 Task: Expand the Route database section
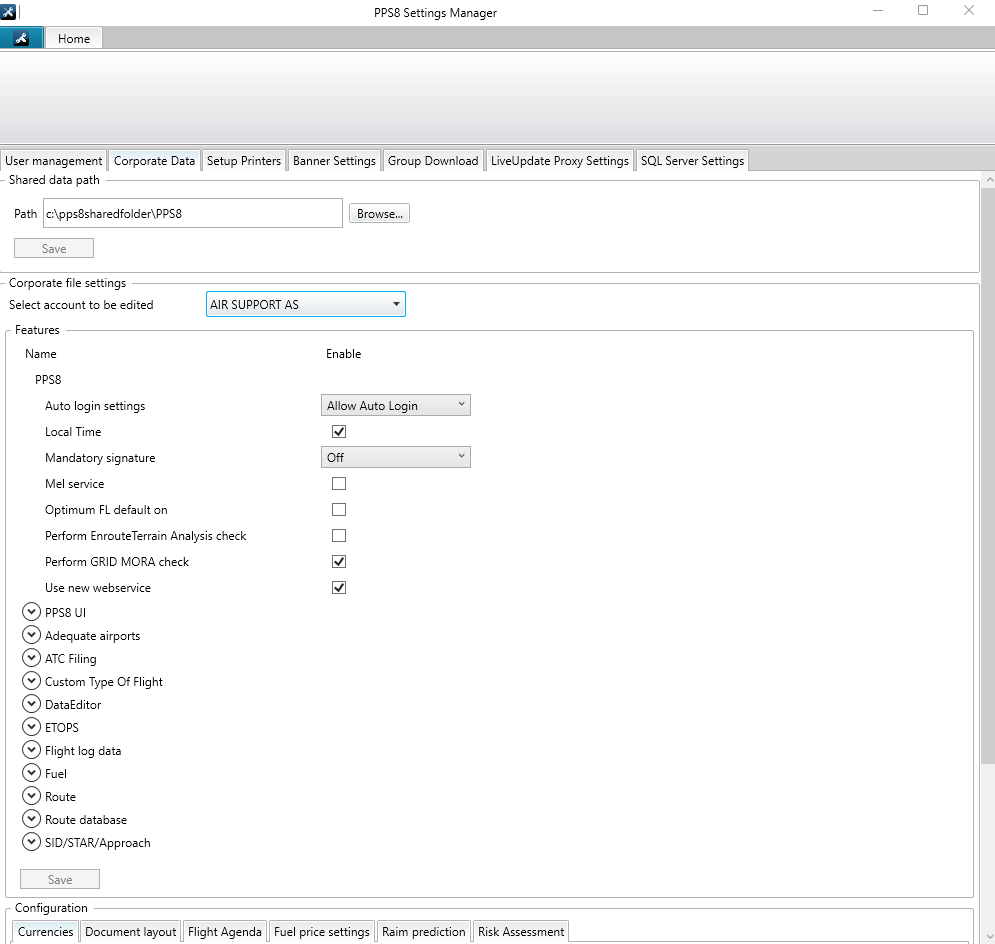pyautogui.click(x=31, y=818)
